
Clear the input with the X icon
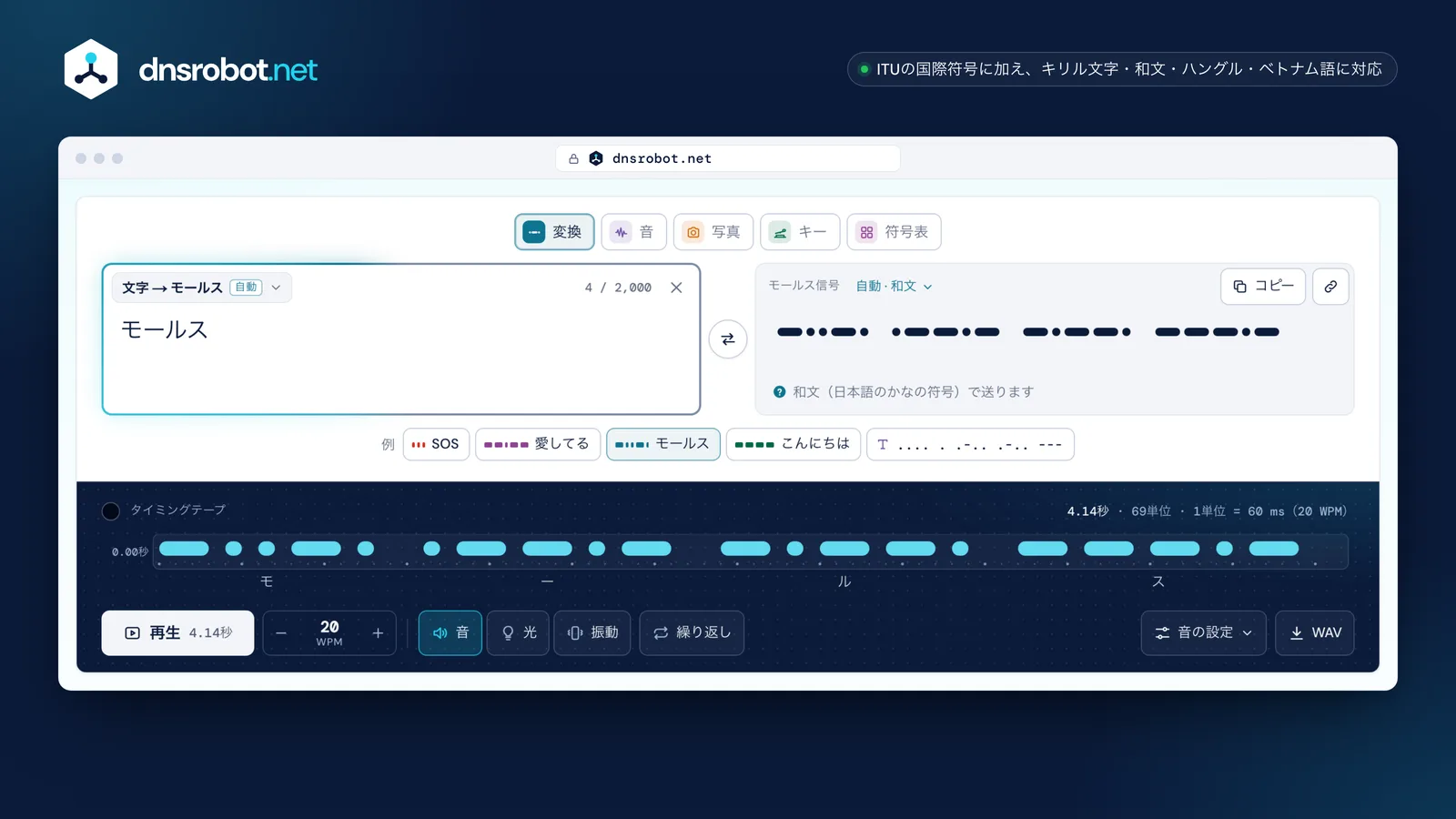point(676,288)
